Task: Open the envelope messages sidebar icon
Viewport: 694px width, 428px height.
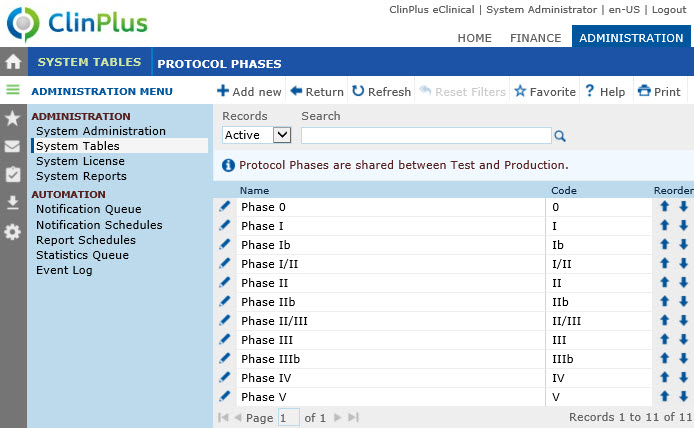Action: 13,146
